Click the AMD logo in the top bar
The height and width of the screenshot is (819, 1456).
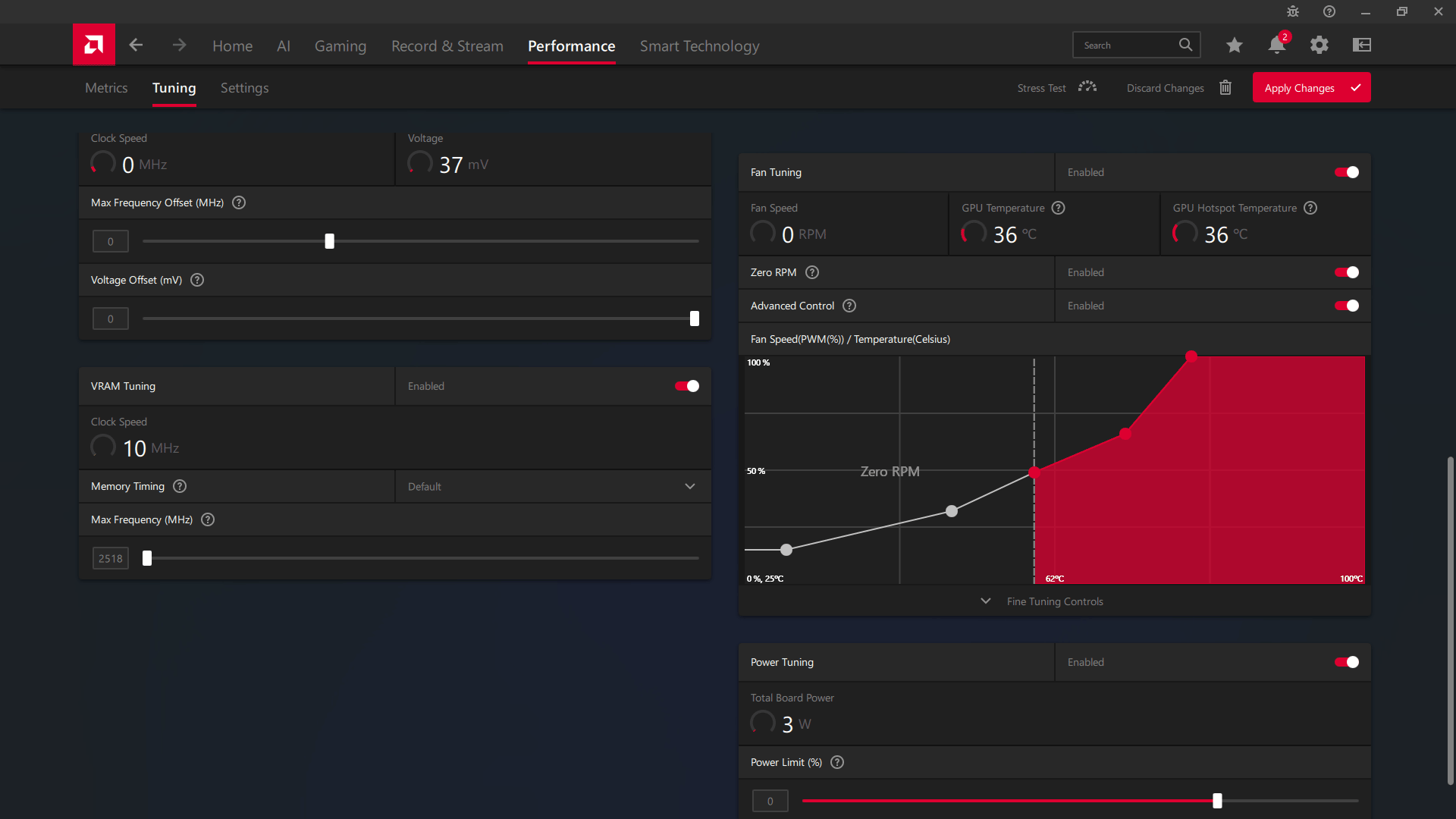pyautogui.click(x=93, y=44)
